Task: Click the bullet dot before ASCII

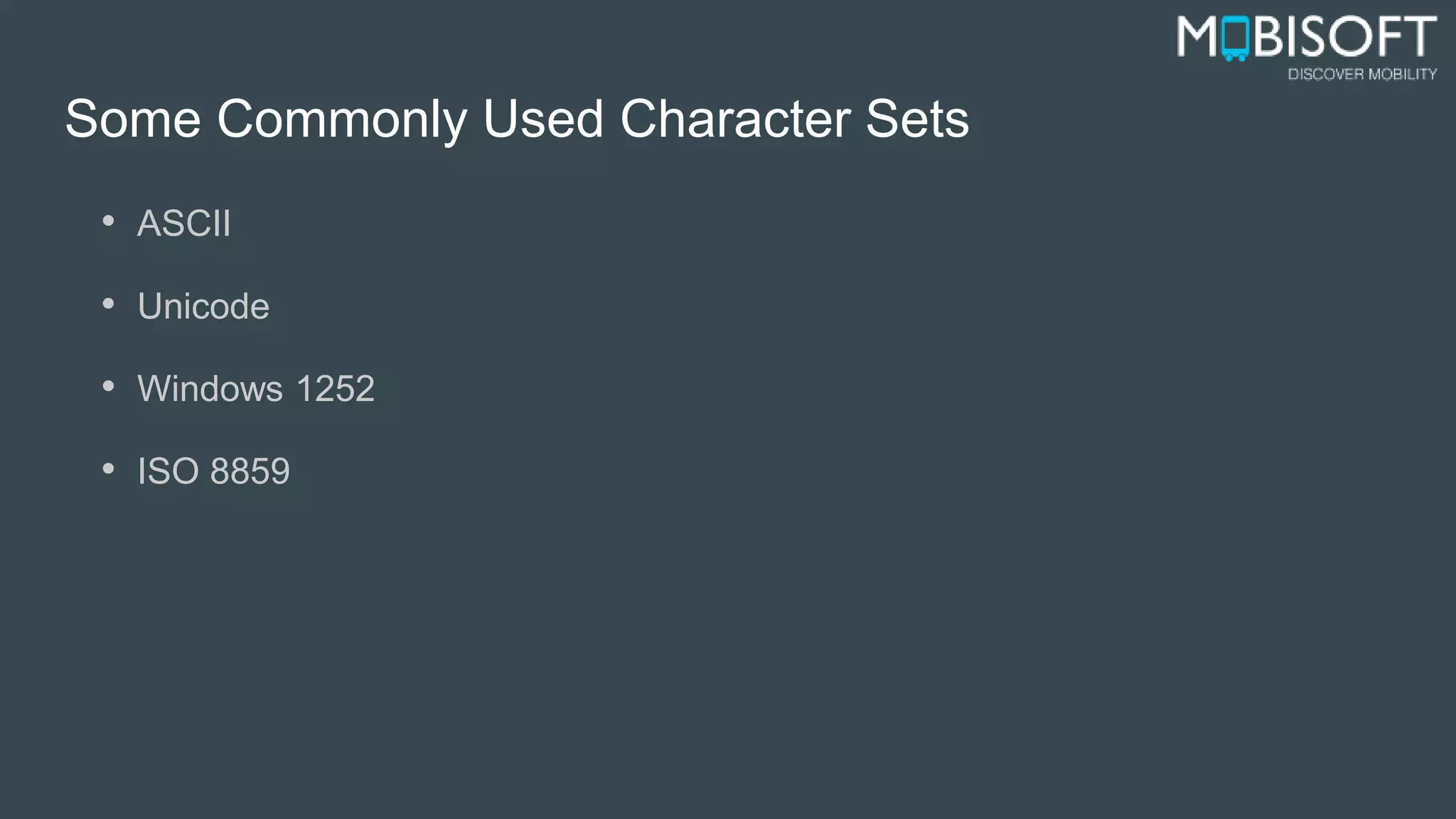Action: pyautogui.click(x=108, y=221)
